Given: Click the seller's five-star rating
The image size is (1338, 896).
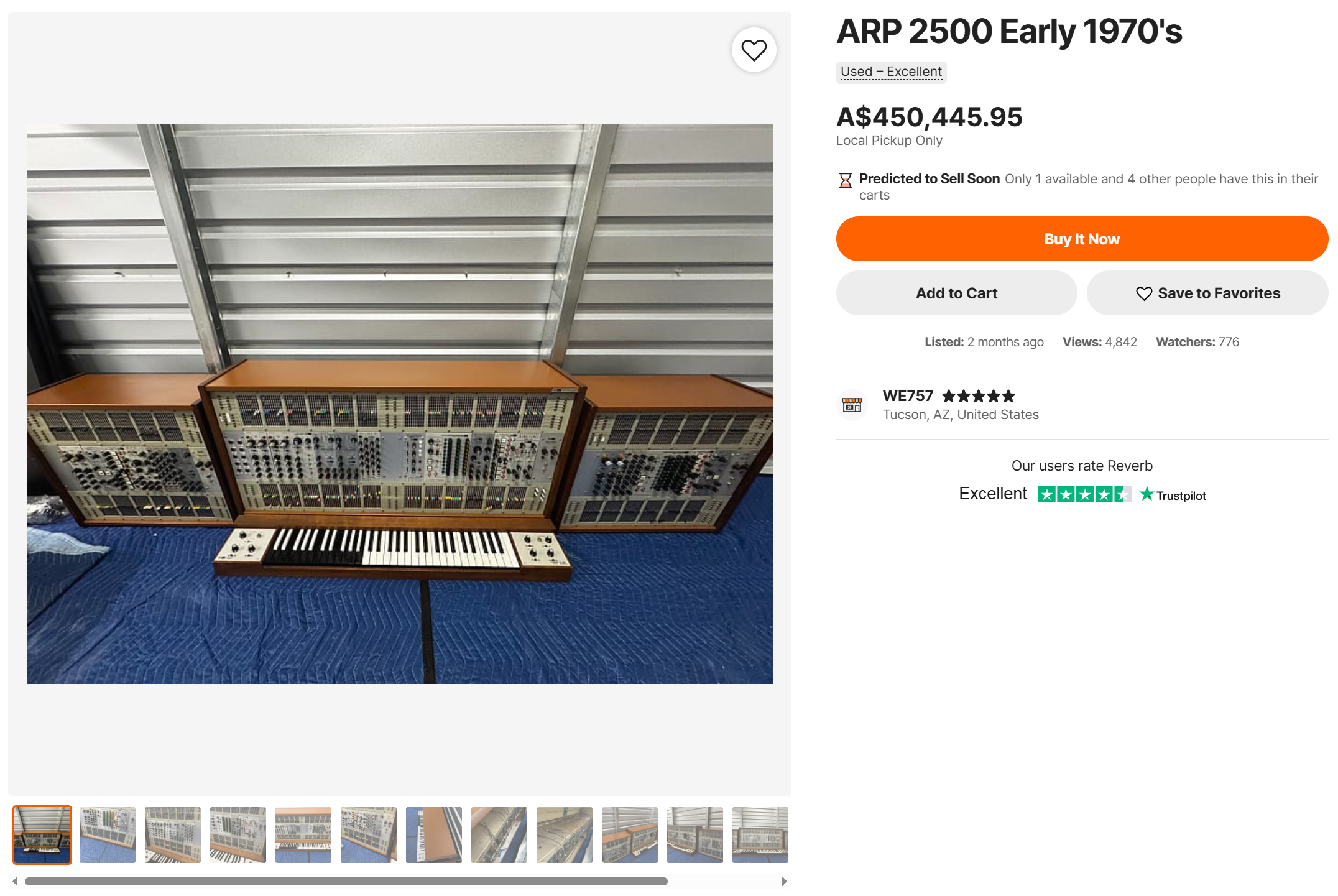Looking at the screenshot, I should (x=978, y=396).
